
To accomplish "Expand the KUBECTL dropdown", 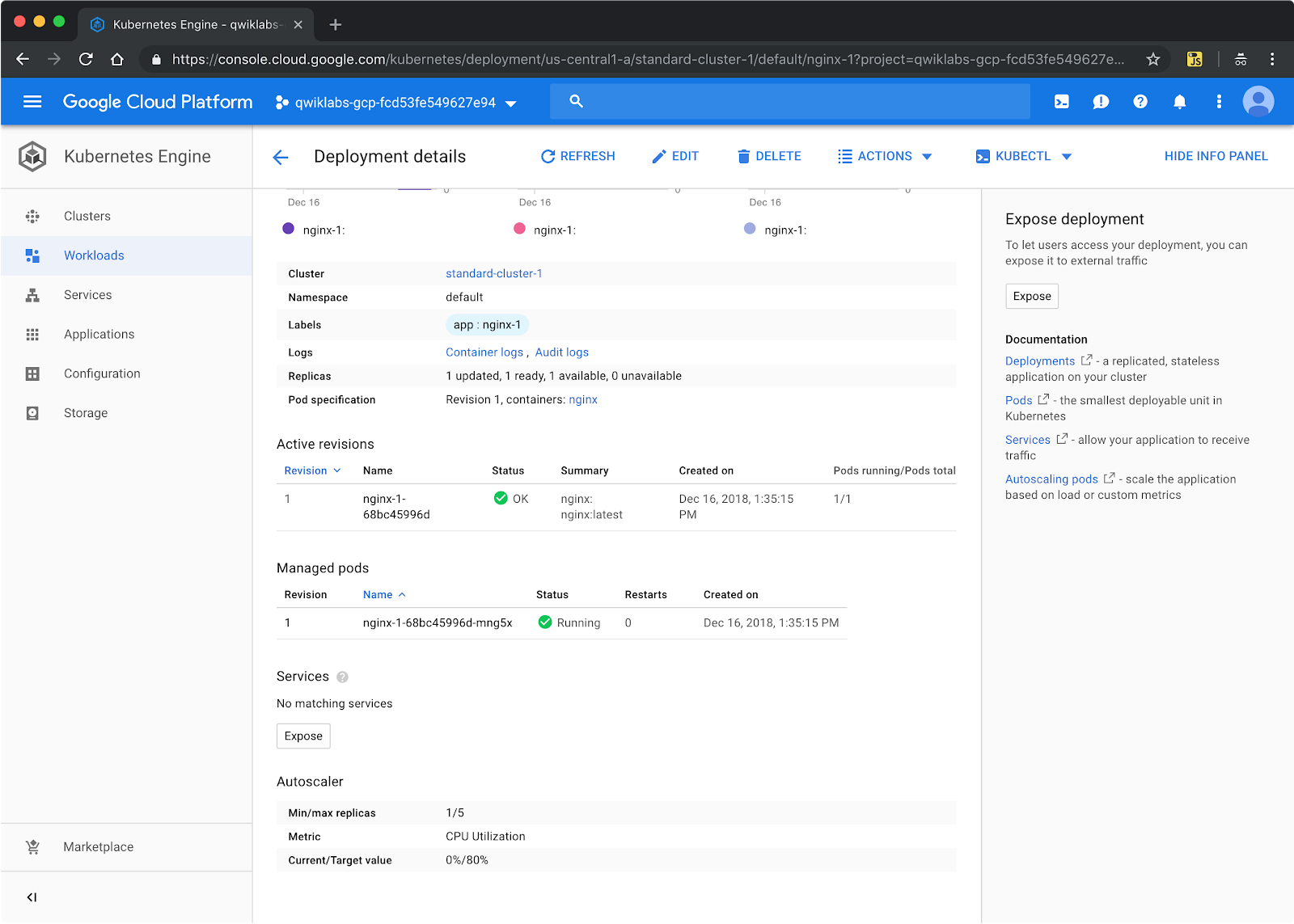I will click(1023, 157).
